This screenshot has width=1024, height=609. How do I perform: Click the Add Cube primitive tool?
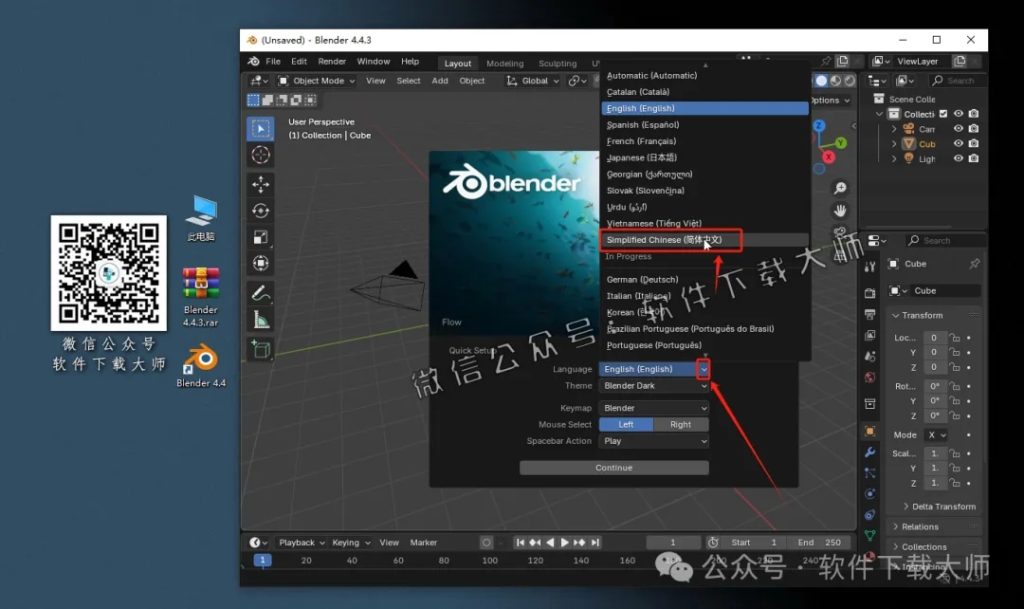pos(260,346)
